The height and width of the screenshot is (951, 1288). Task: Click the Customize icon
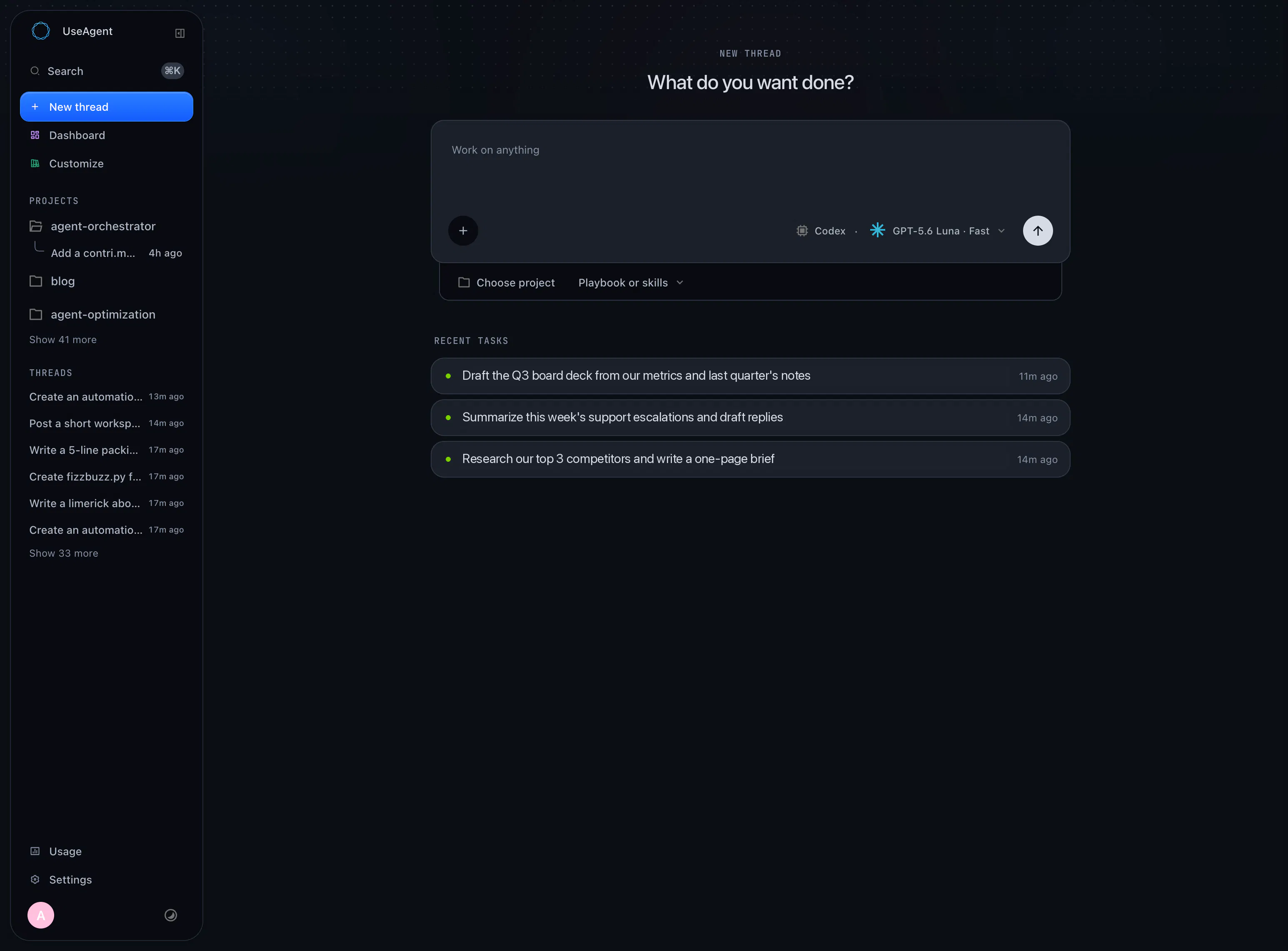[35, 164]
